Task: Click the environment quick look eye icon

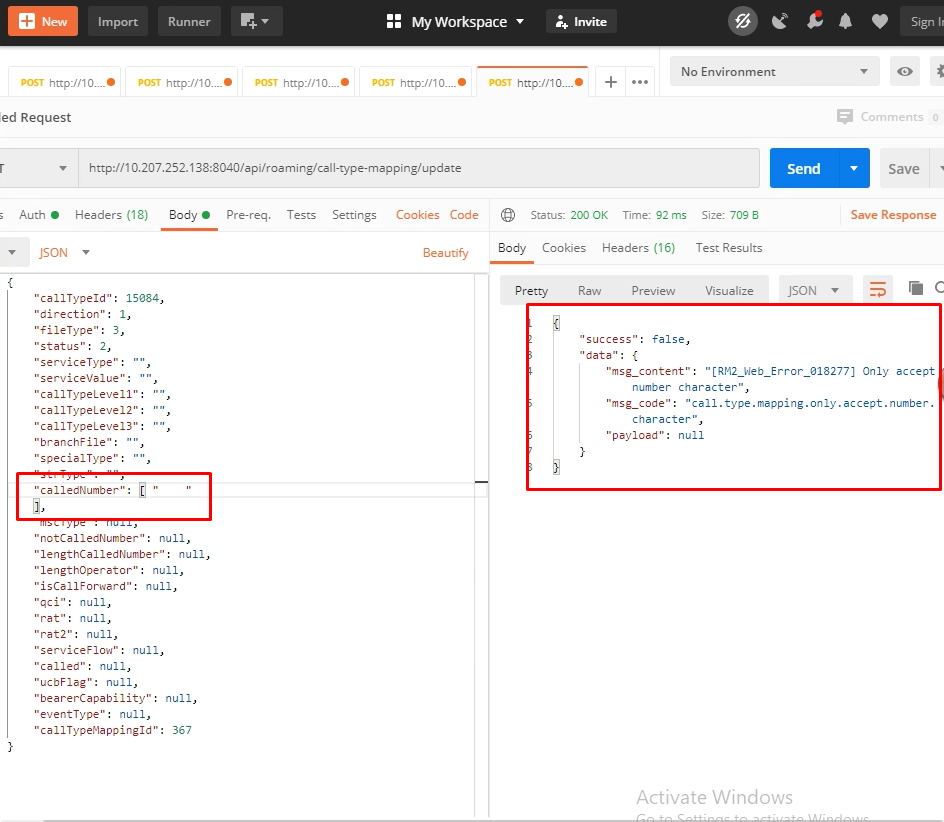Action: [x=905, y=72]
